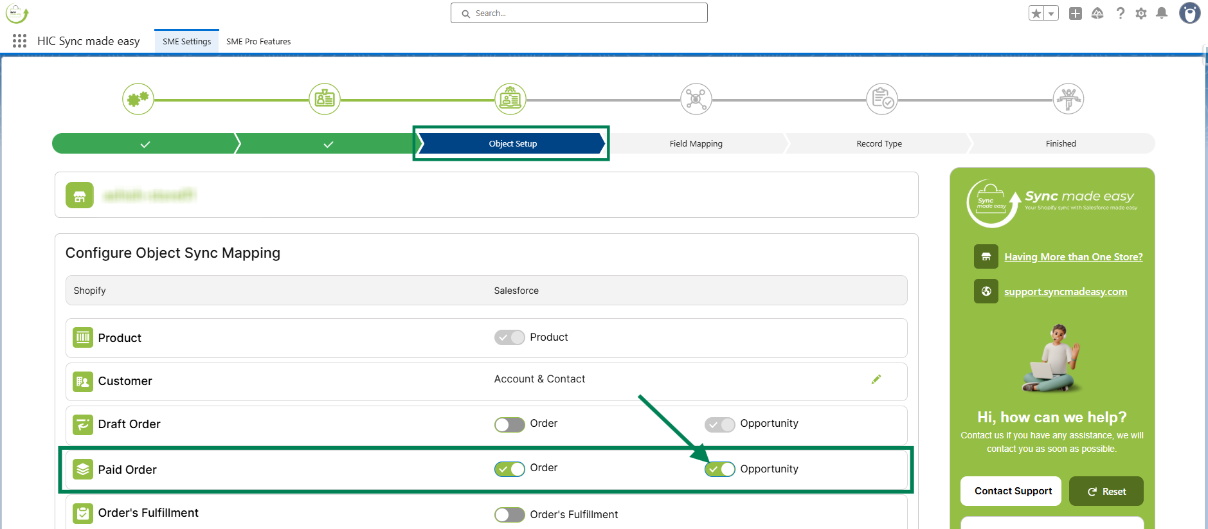This screenshot has height=529, width=1208.
Task: Click the Shopify column header
Action: 90,290
